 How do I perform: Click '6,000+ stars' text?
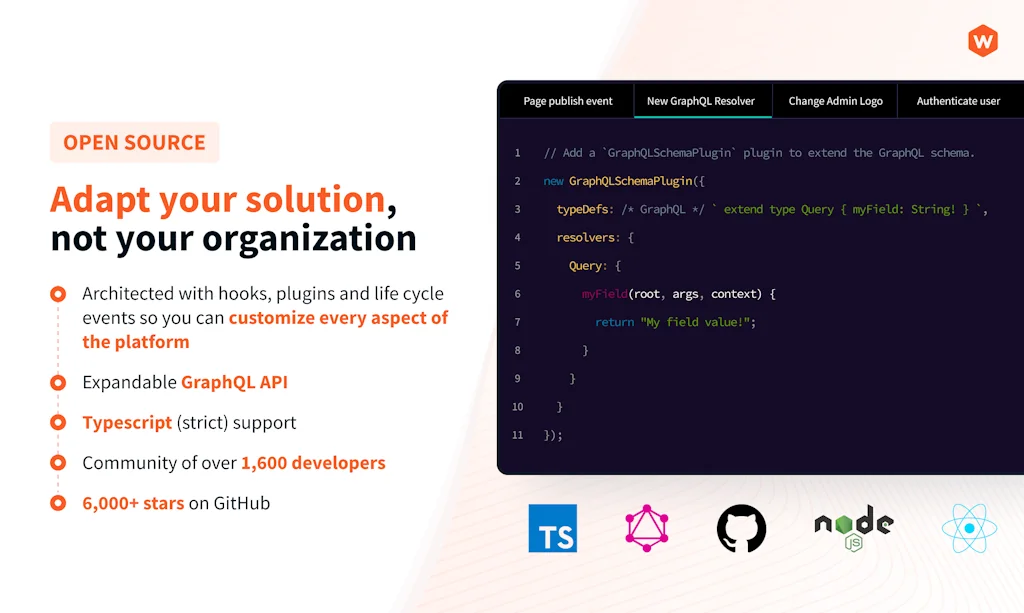click(x=133, y=503)
